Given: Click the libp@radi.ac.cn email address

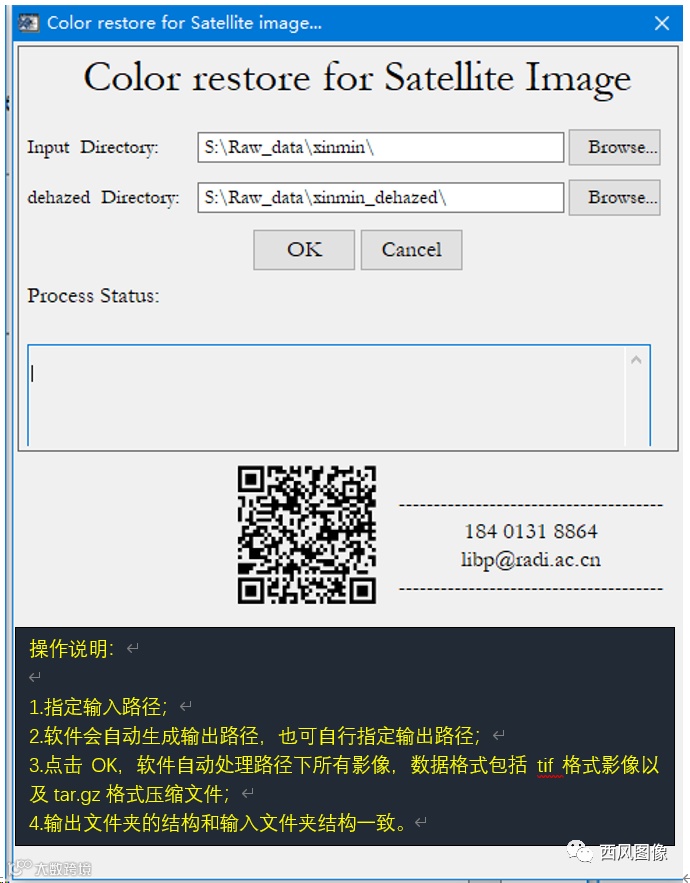Looking at the screenshot, I should [531, 559].
